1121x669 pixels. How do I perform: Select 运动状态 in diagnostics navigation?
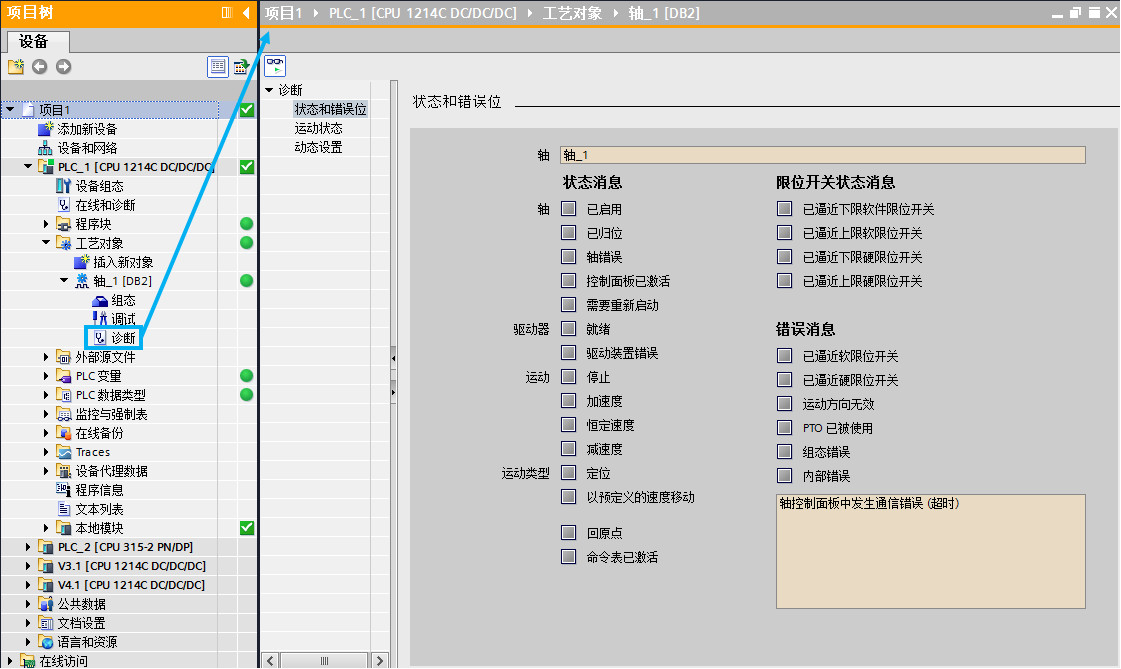tap(318, 128)
